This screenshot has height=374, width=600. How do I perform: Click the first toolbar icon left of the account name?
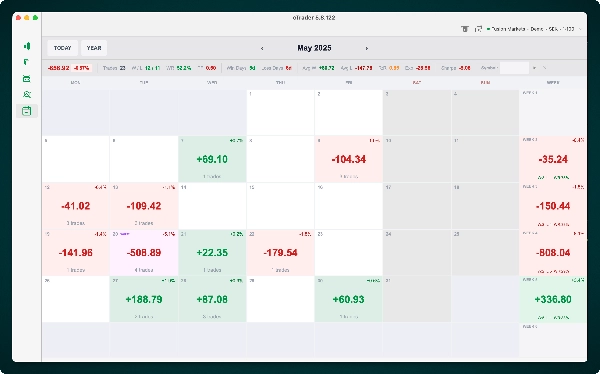pos(465,29)
